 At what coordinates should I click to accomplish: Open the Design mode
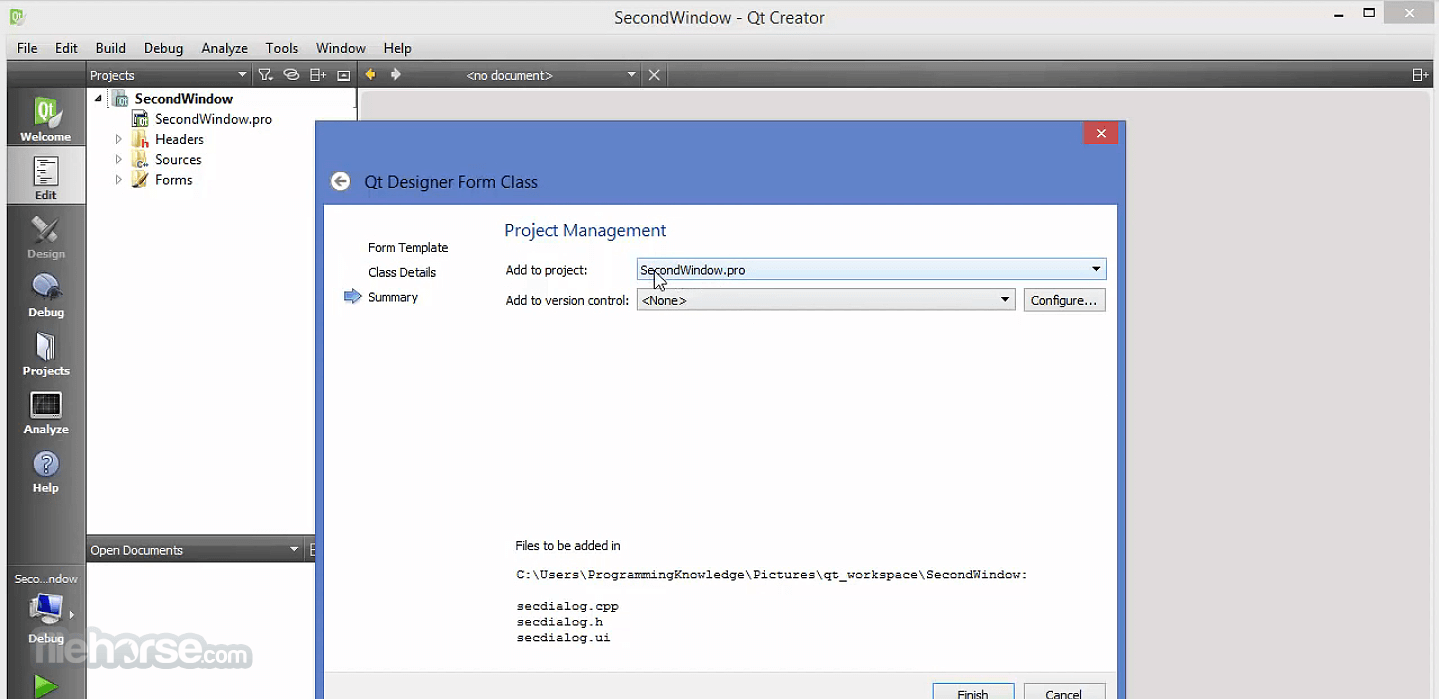coord(46,236)
